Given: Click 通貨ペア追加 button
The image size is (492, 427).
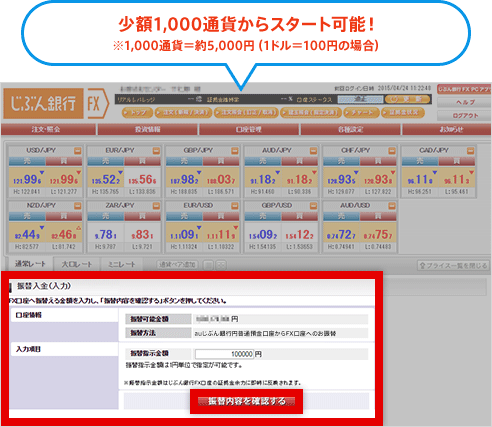Looking at the screenshot, I should (x=177, y=265).
